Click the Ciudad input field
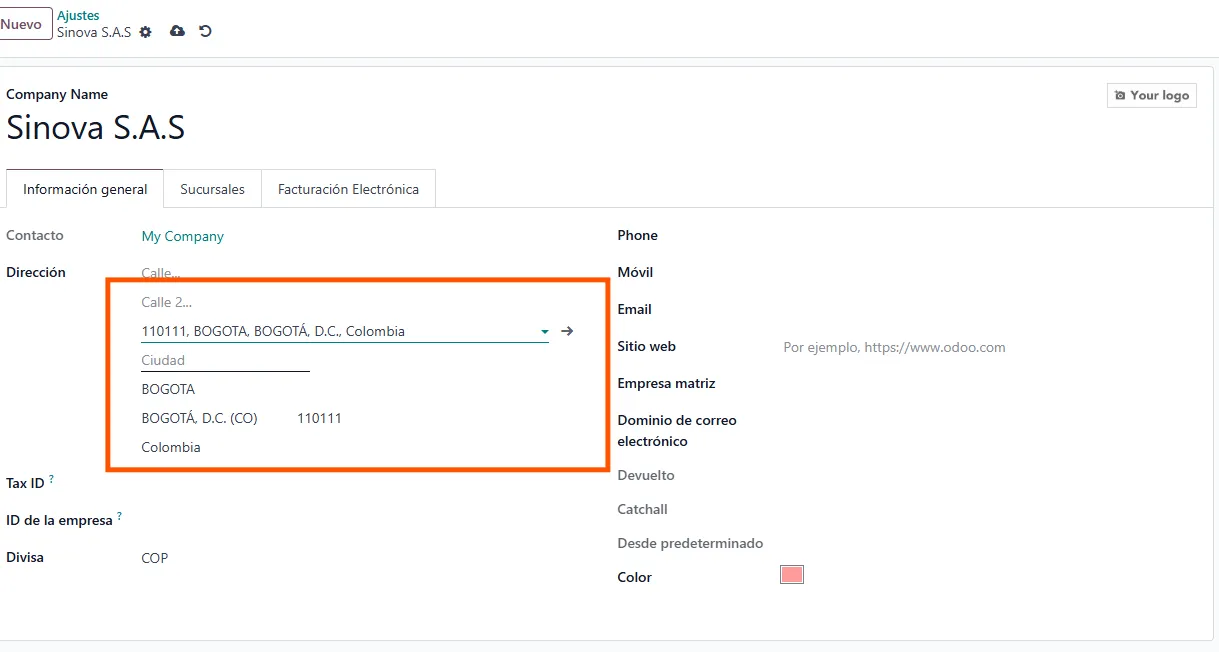This screenshot has width=1219, height=652. pyautogui.click(x=226, y=360)
